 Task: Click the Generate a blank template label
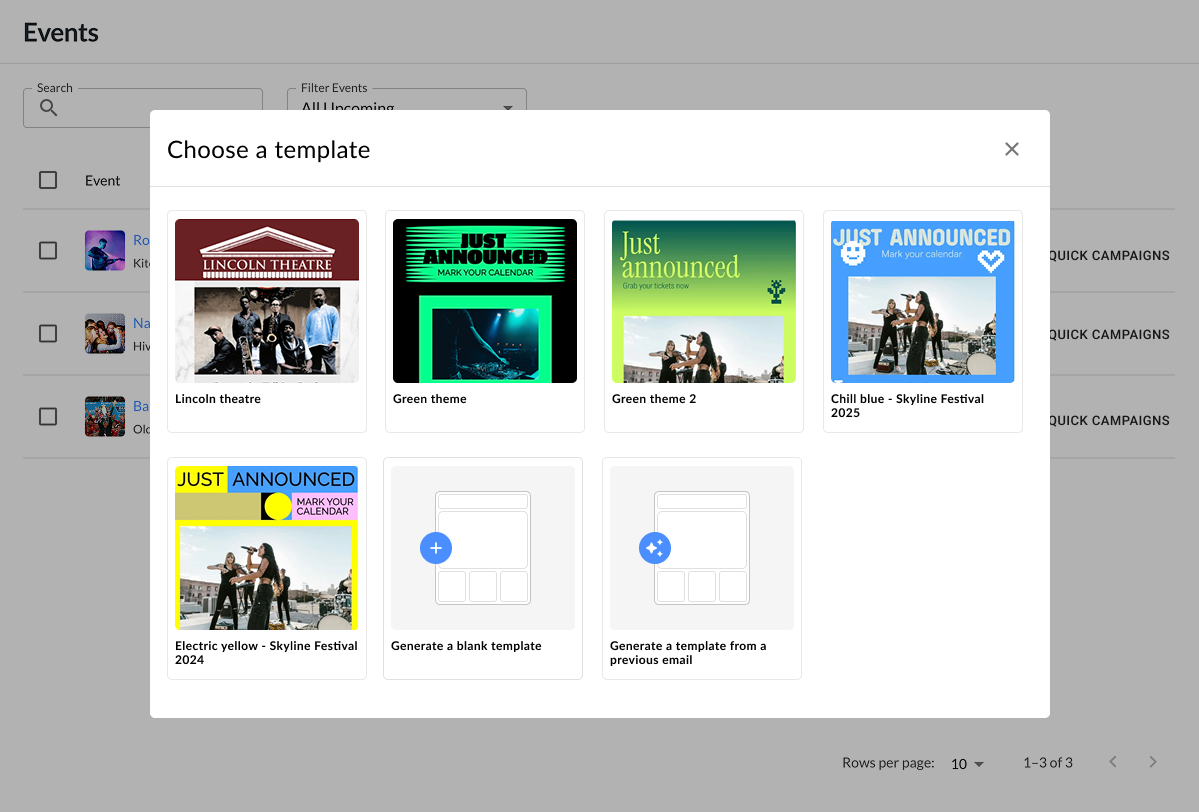[466, 646]
